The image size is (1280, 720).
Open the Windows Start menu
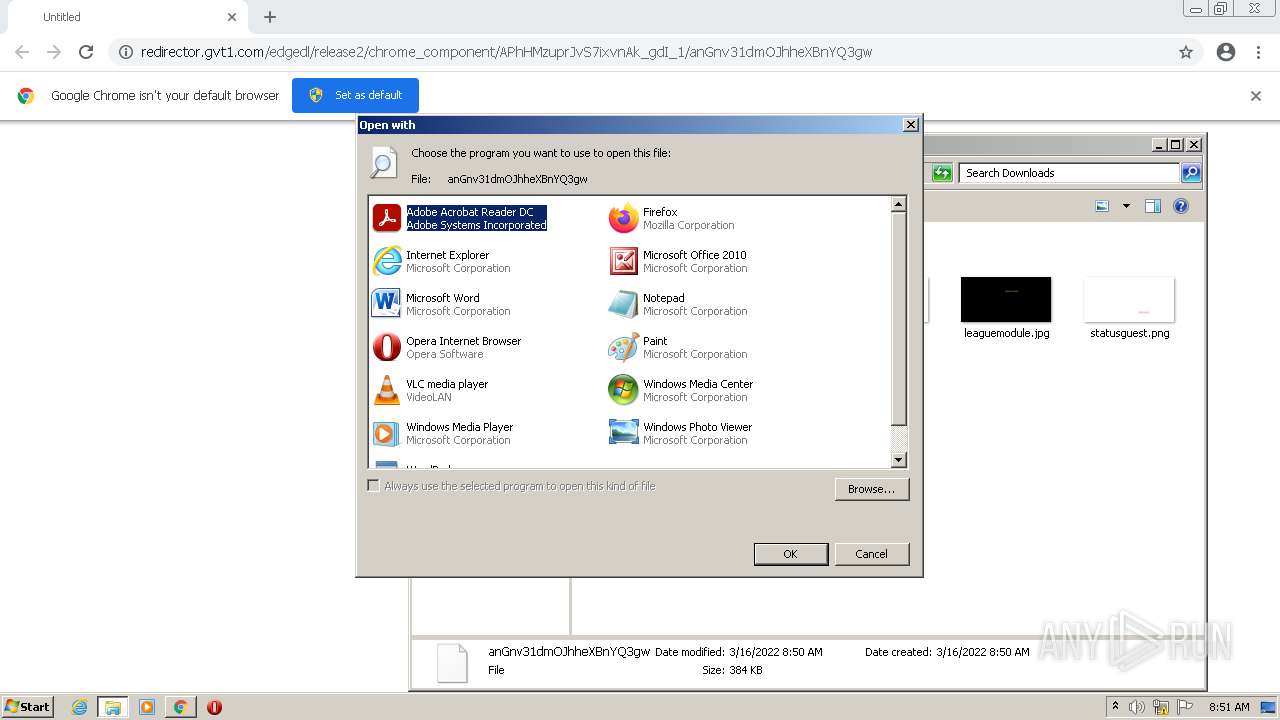pos(27,706)
